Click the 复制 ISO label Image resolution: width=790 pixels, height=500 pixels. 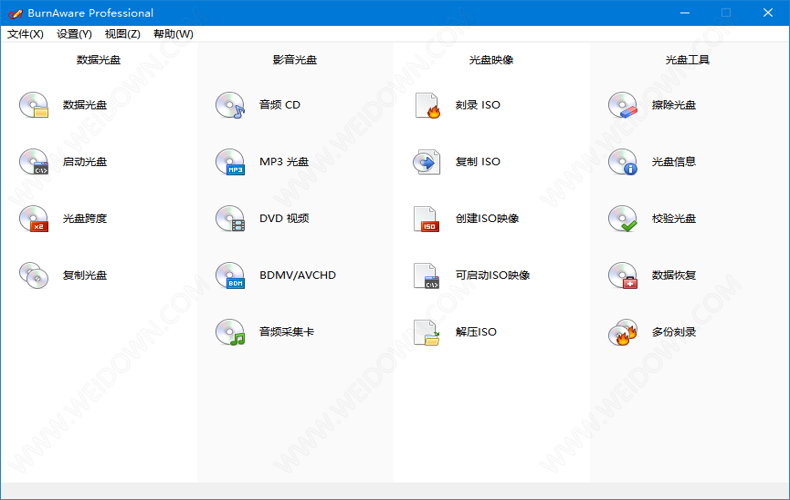click(x=478, y=162)
